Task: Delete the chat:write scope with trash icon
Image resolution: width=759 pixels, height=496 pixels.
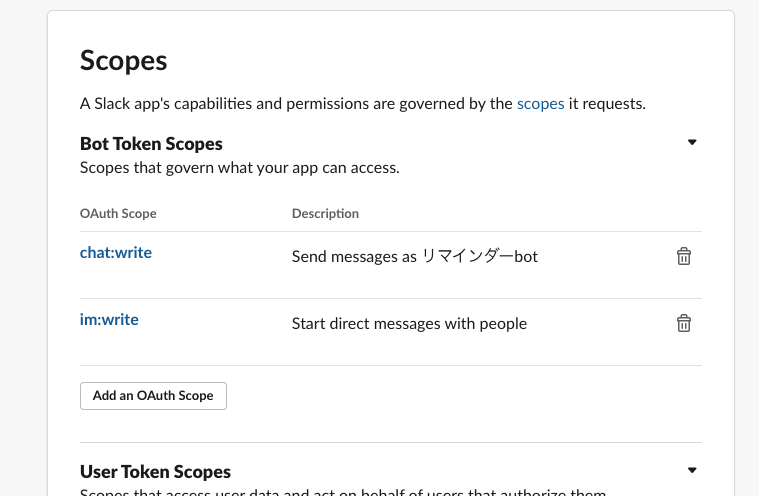Action: coord(684,256)
